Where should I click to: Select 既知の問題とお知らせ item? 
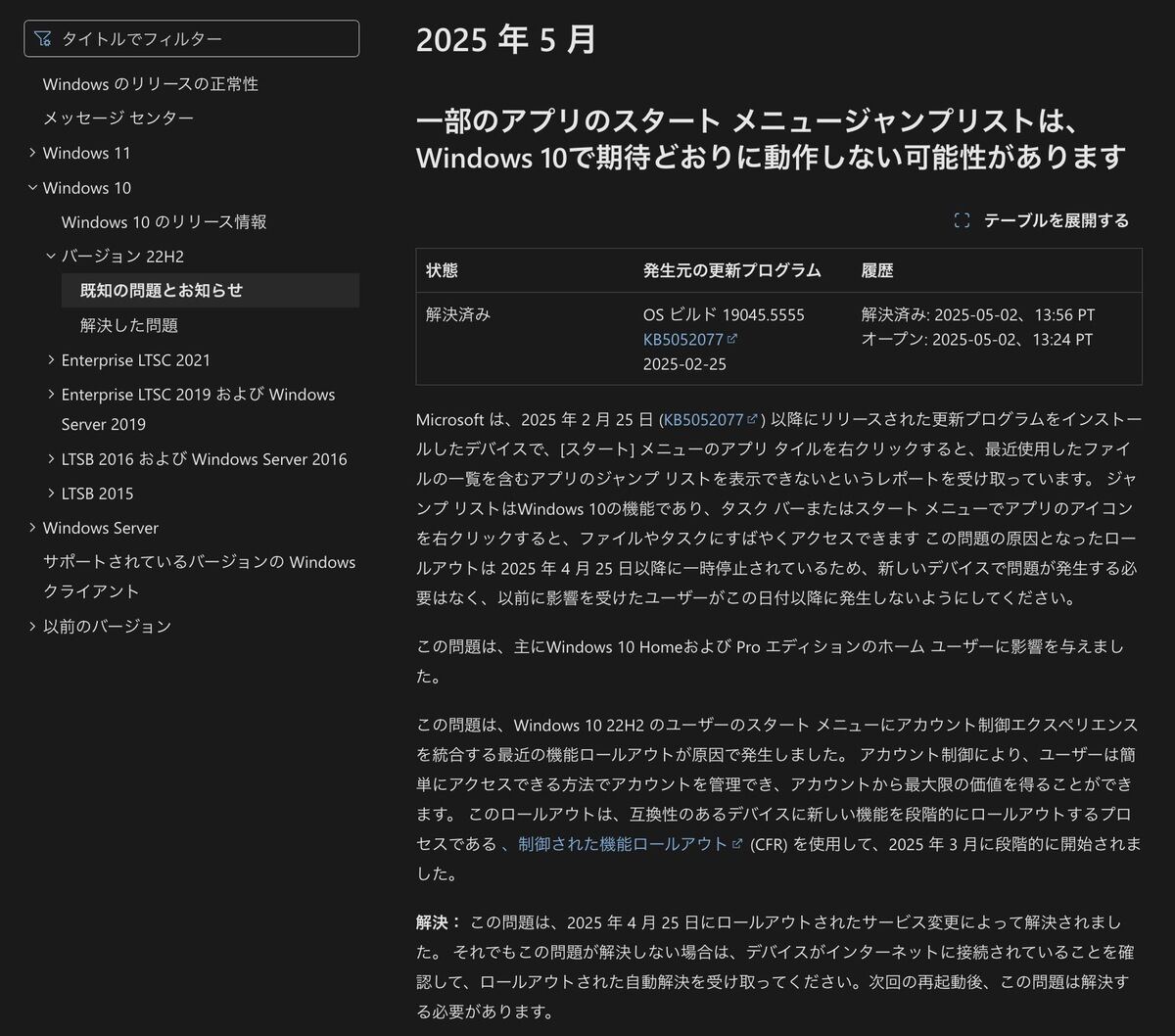(x=210, y=291)
